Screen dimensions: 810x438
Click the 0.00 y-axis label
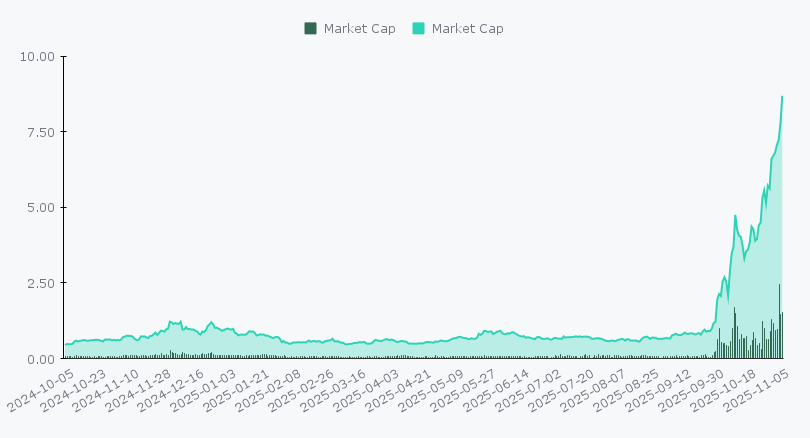(40, 359)
